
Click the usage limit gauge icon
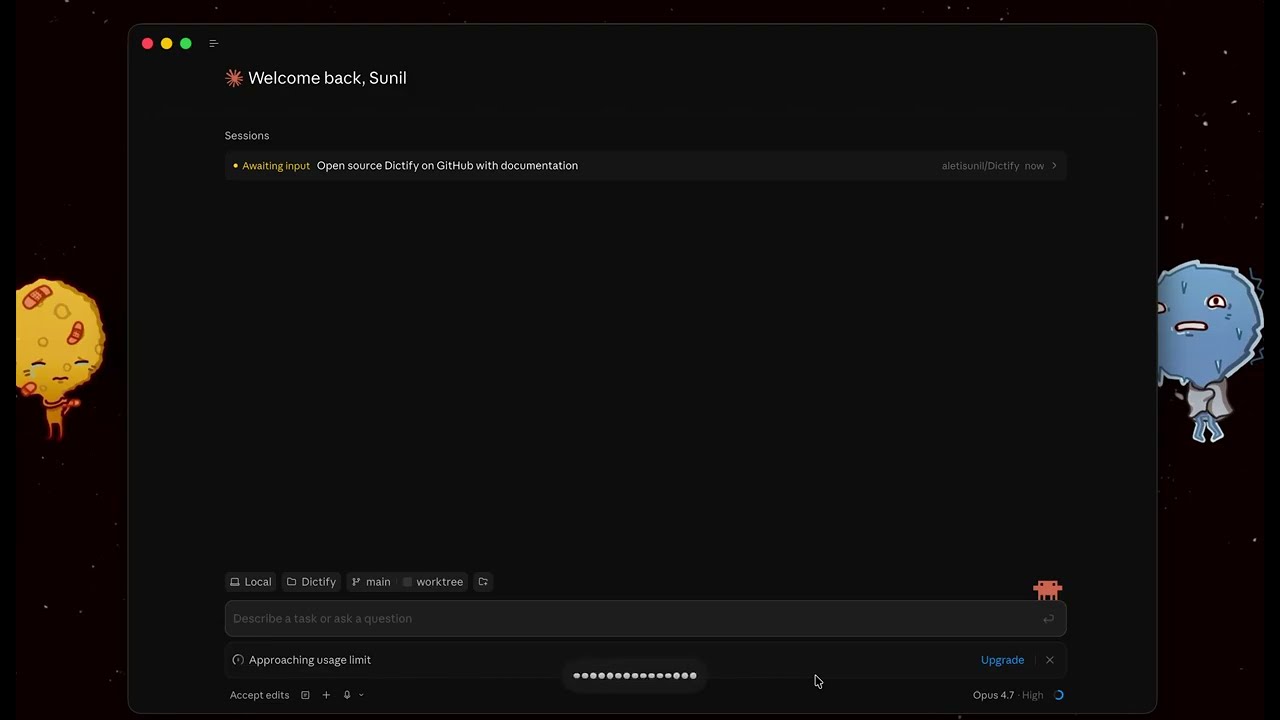238,660
